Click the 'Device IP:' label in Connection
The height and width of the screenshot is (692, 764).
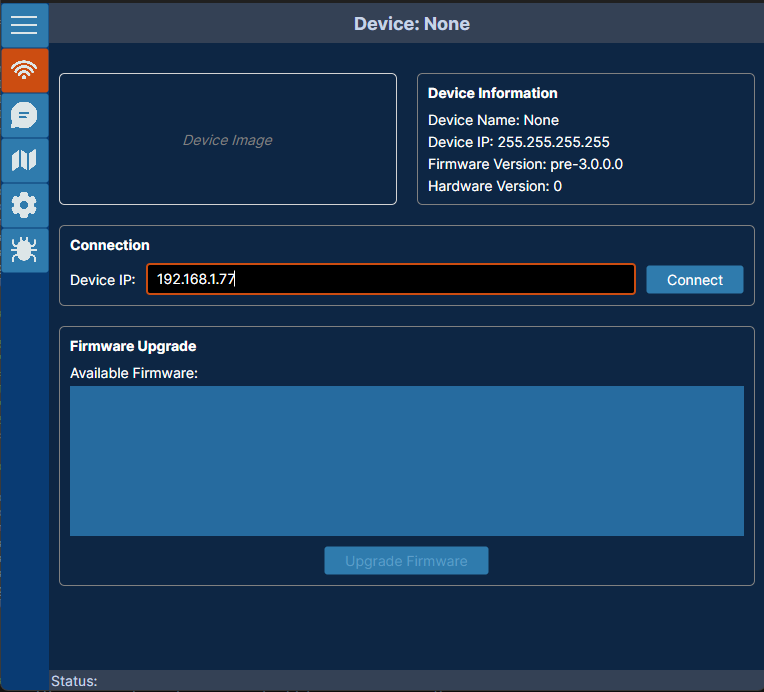(103, 280)
